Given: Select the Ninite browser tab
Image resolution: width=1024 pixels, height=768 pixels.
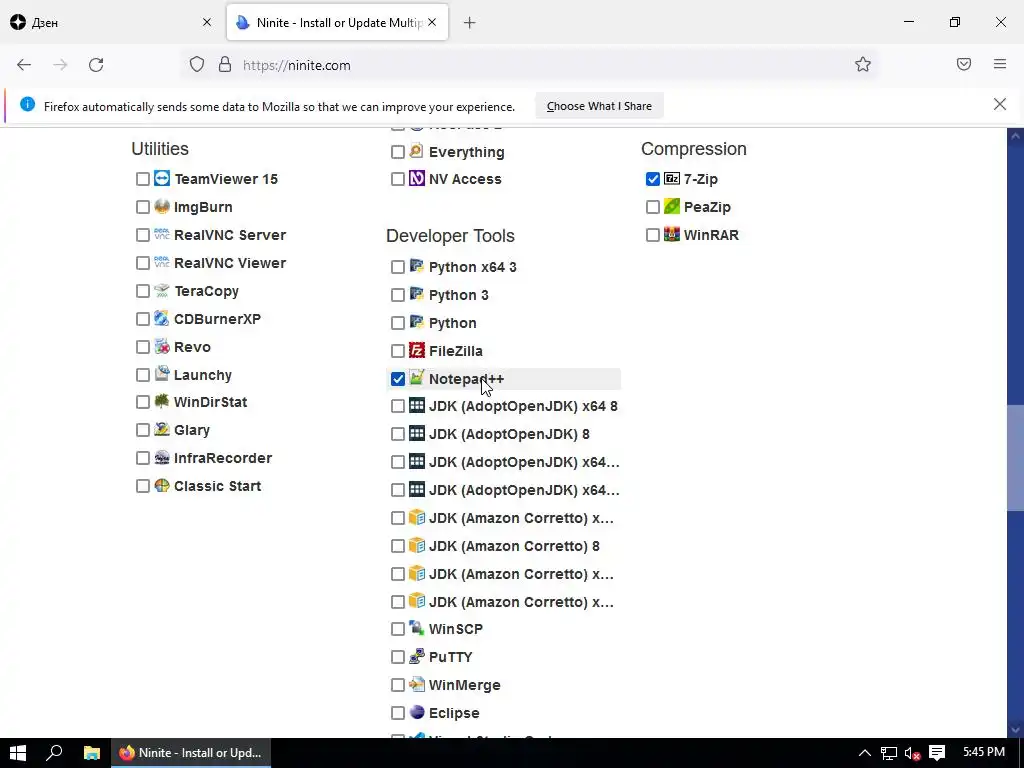Looking at the screenshot, I should tap(338, 22).
